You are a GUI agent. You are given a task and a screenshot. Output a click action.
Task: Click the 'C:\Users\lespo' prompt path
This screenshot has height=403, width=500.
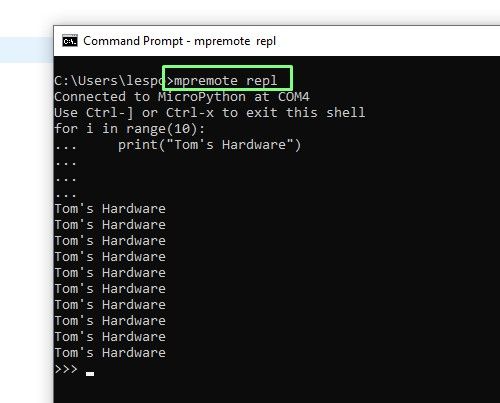(110, 81)
